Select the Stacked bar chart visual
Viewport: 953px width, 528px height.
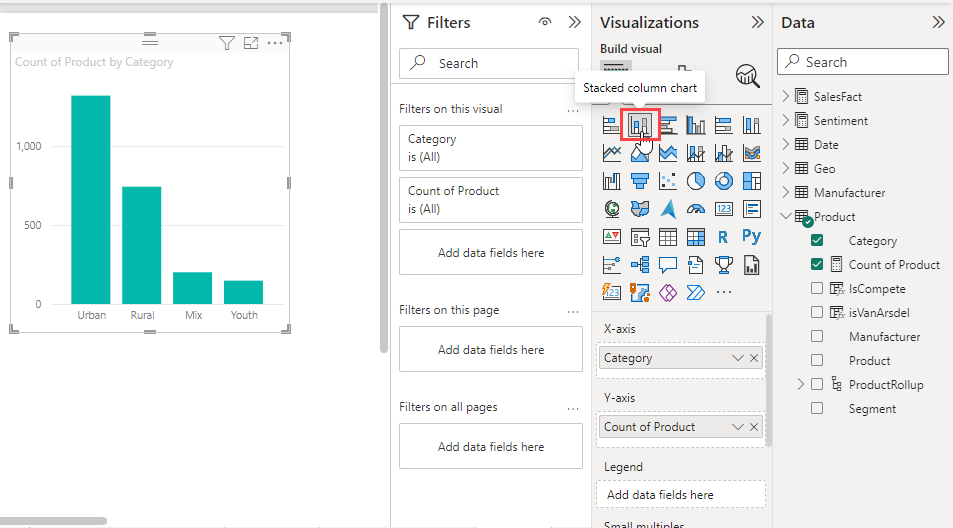coord(611,125)
